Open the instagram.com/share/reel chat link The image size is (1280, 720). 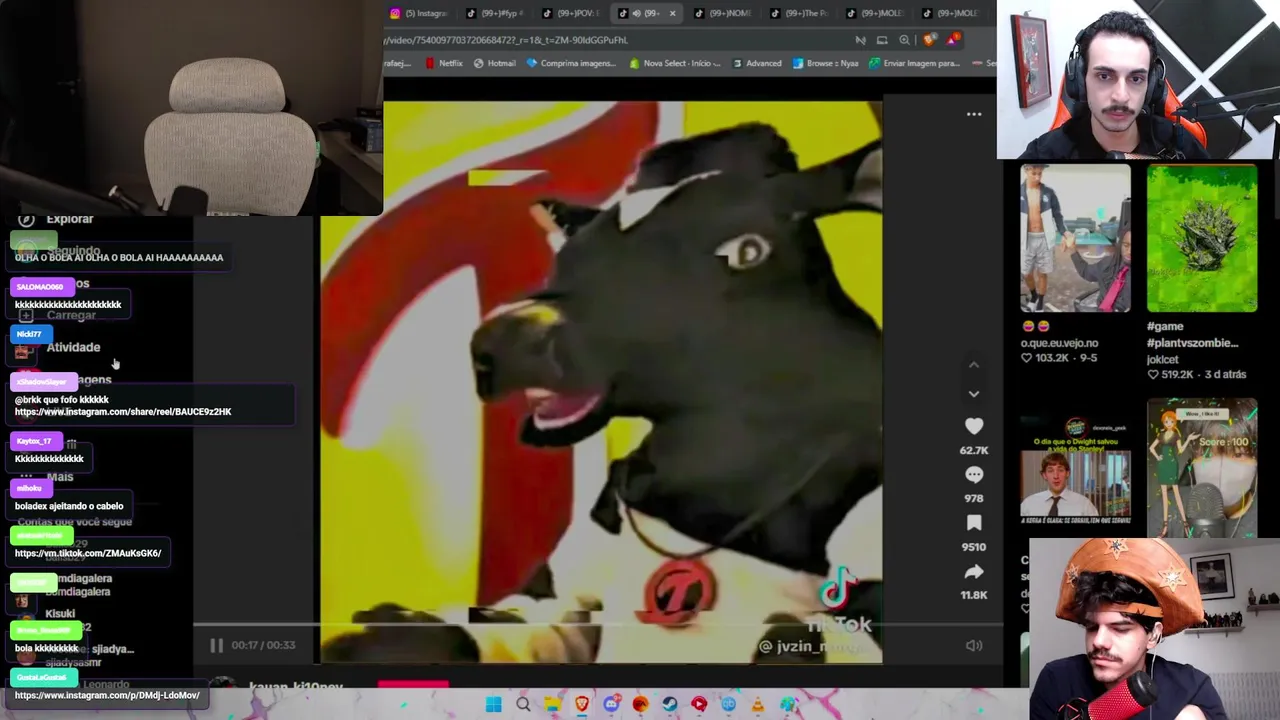click(x=123, y=412)
